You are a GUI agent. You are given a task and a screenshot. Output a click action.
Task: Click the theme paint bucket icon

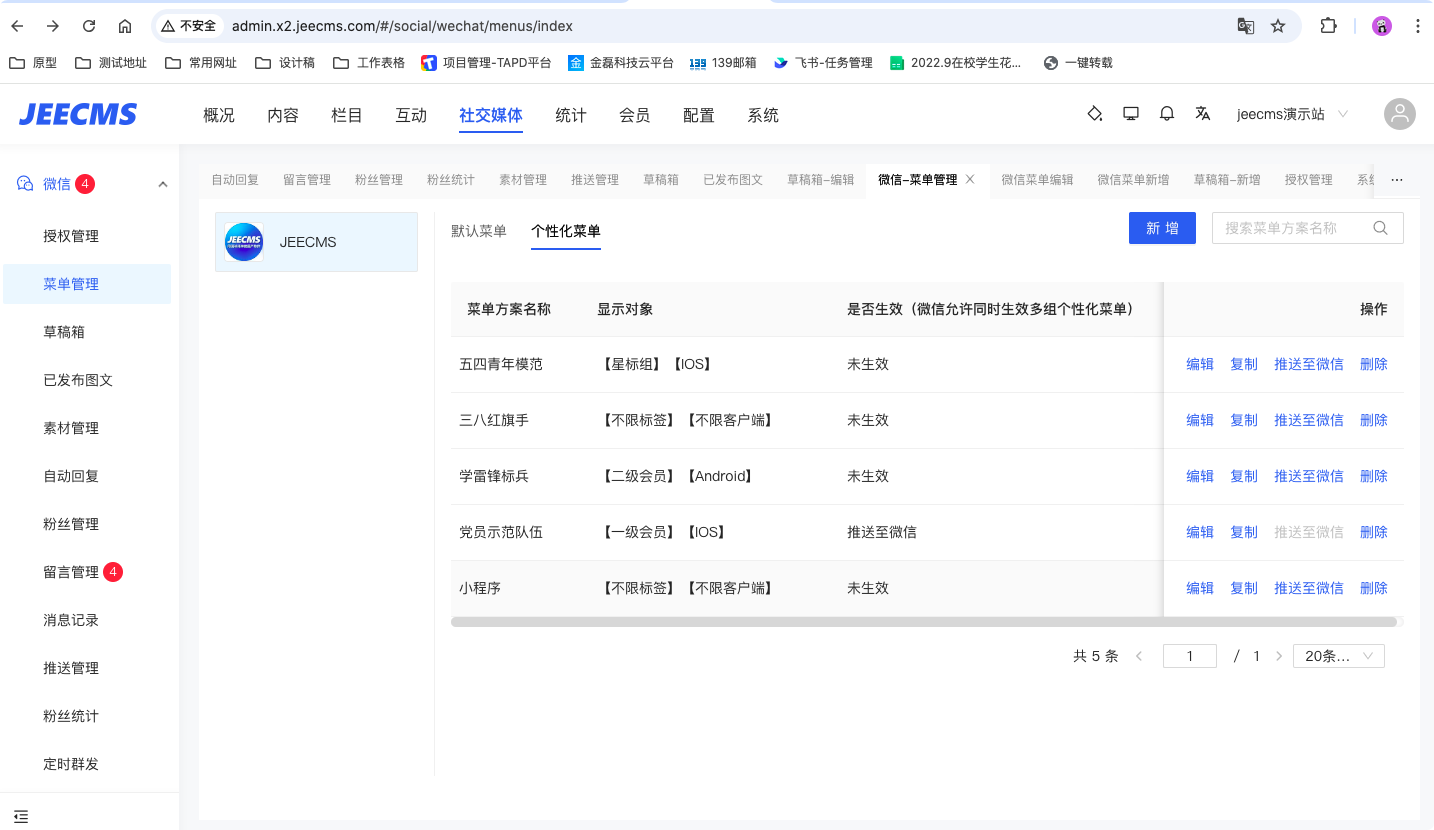coord(1095,114)
